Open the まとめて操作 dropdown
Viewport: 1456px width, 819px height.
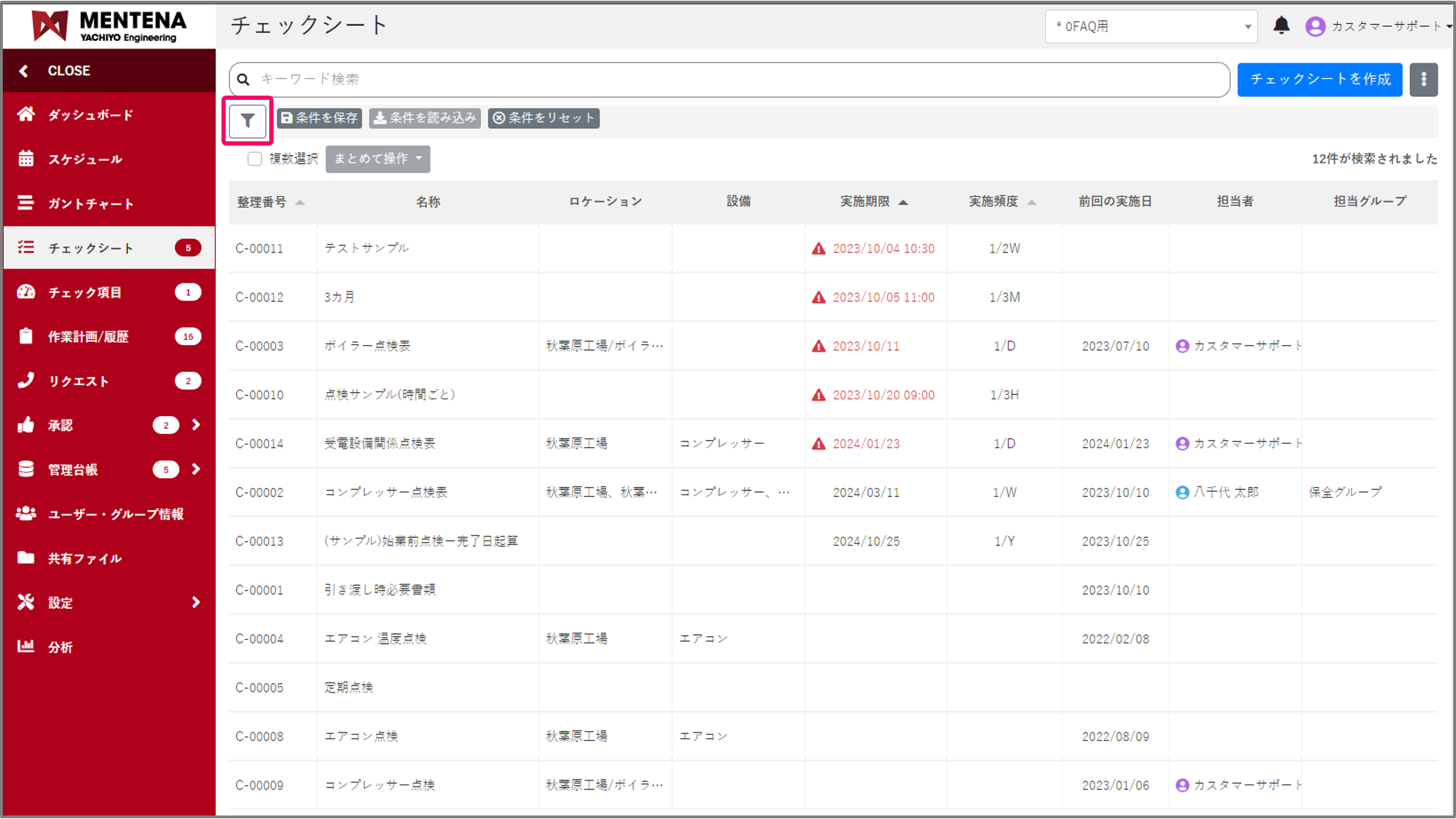tap(378, 159)
